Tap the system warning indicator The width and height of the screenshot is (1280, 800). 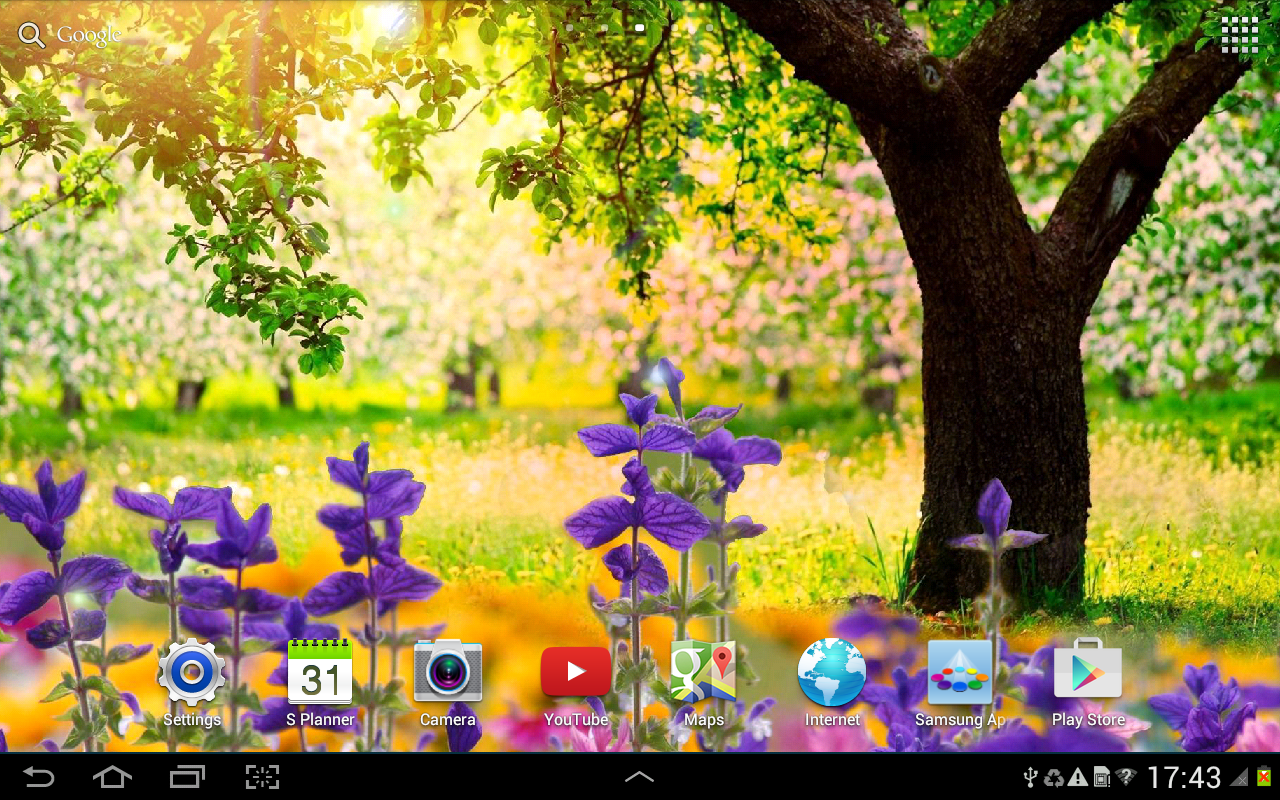point(1077,777)
